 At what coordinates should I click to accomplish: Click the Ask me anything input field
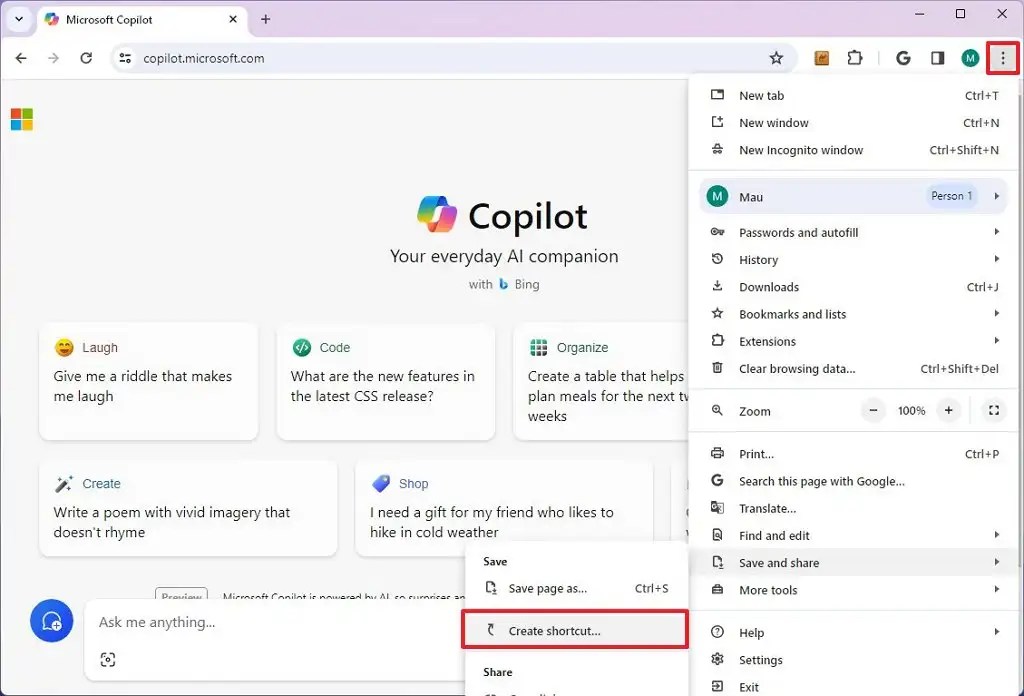tap(250, 621)
